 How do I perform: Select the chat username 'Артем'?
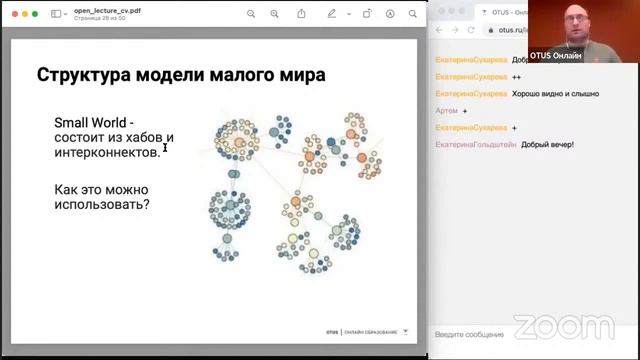(x=447, y=111)
